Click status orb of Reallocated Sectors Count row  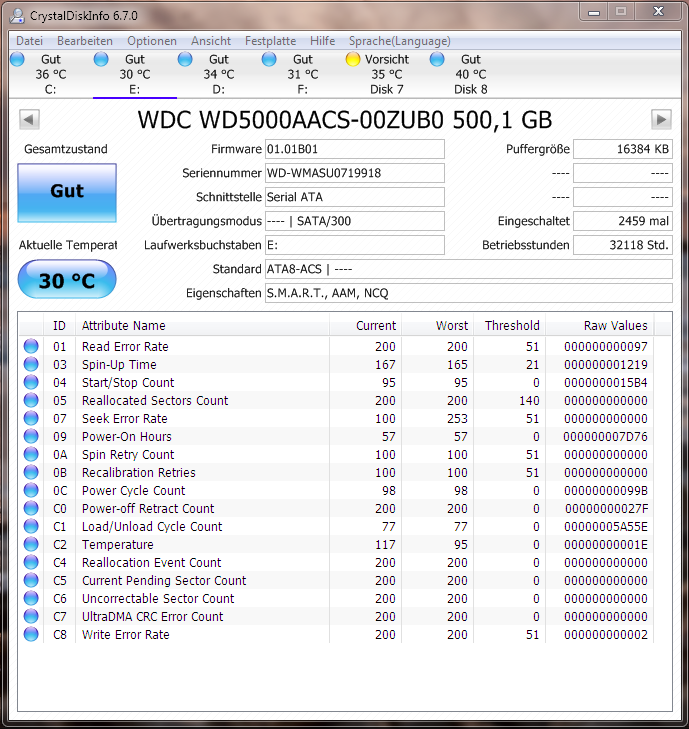coord(31,400)
